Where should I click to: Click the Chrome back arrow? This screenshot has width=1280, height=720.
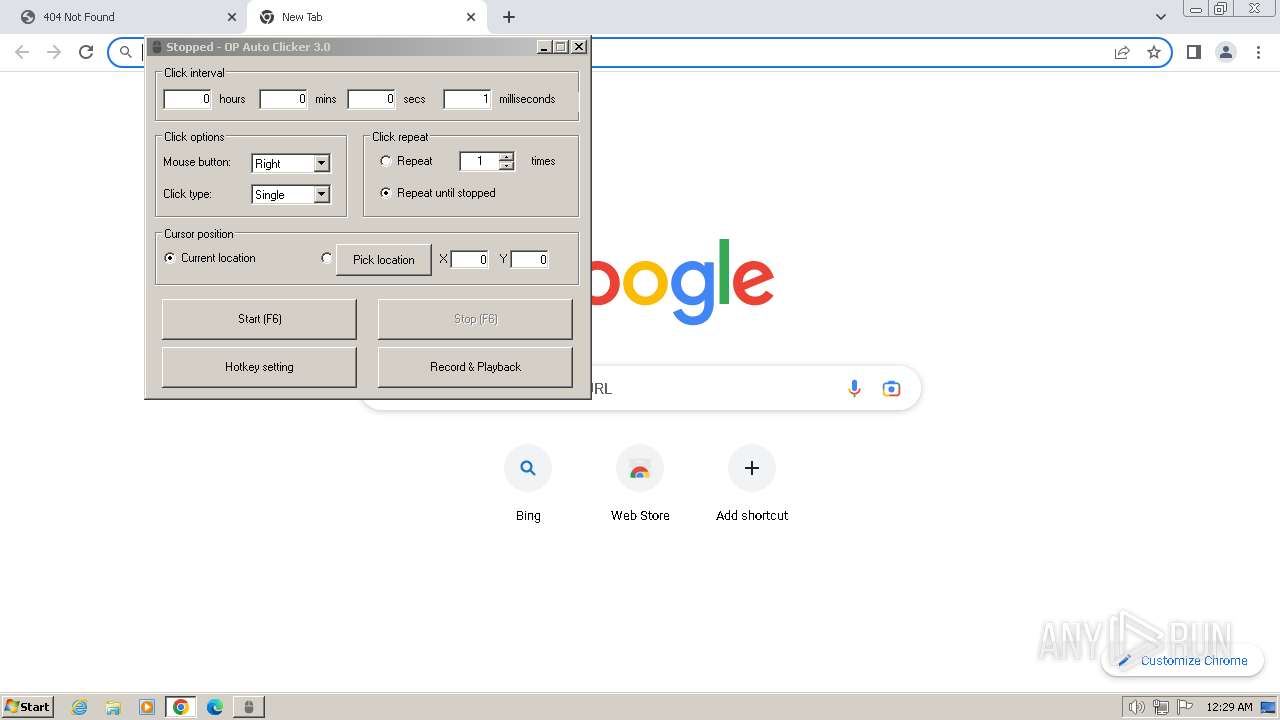click(x=22, y=52)
